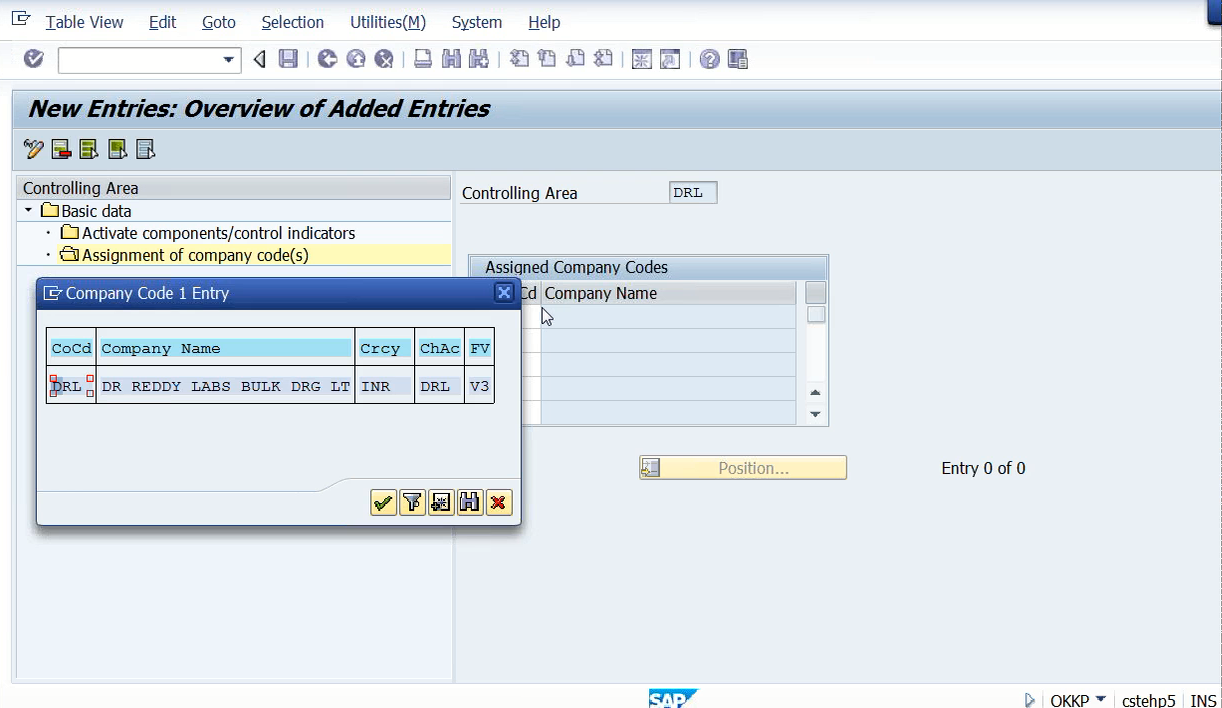Click DR REDDY LABS BULK DRG LT cell
This screenshot has width=1222, height=708.
tap(226, 386)
